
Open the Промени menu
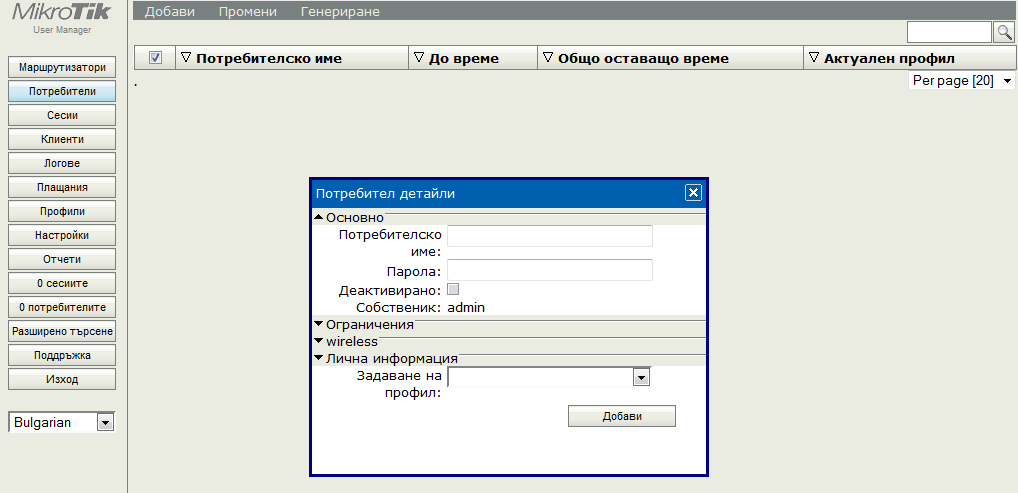click(247, 12)
